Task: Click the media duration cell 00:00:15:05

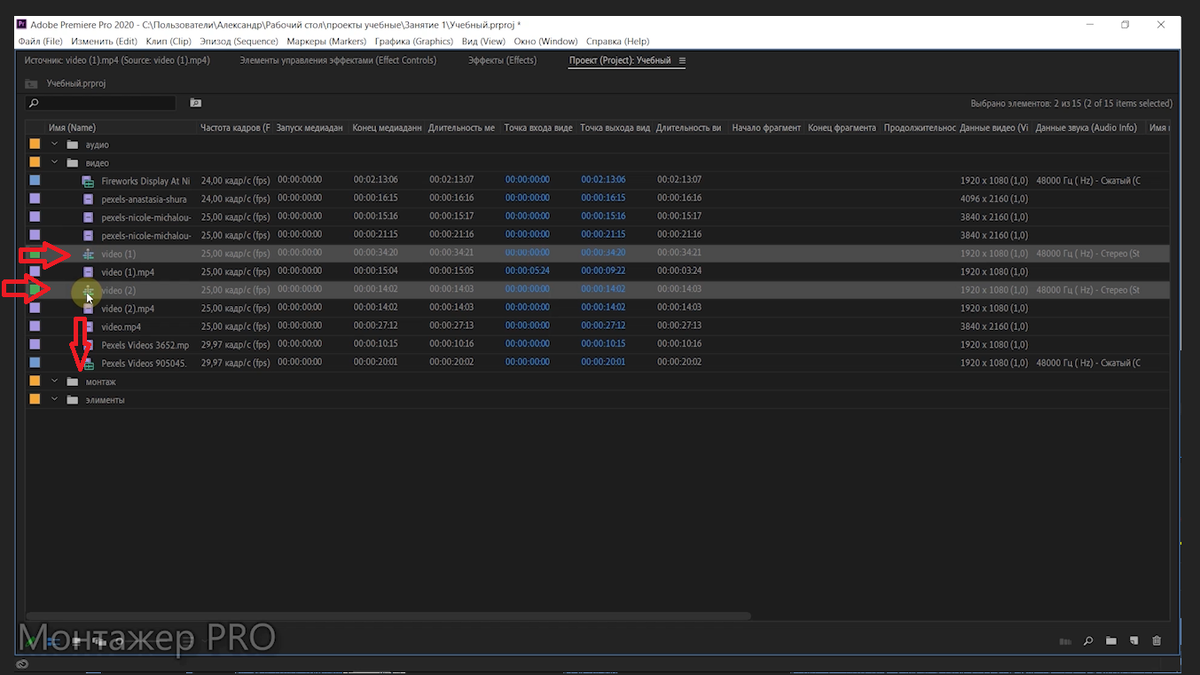Action: [451, 272]
